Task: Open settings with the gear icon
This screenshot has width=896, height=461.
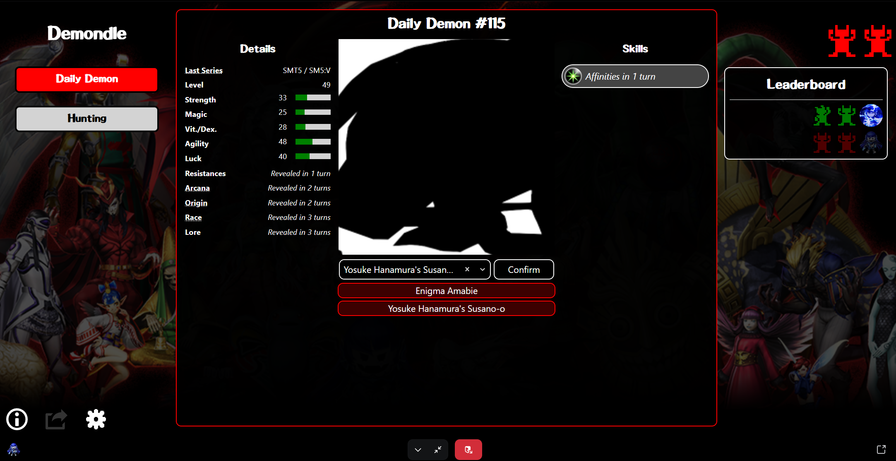Action: [x=96, y=420]
